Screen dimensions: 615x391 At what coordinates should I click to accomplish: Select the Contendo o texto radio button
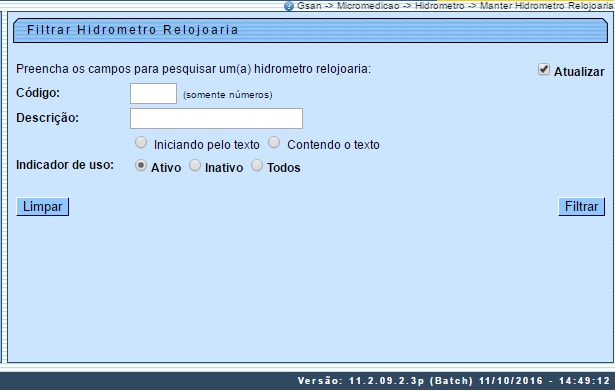pyautogui.click(x=274, y=143)
